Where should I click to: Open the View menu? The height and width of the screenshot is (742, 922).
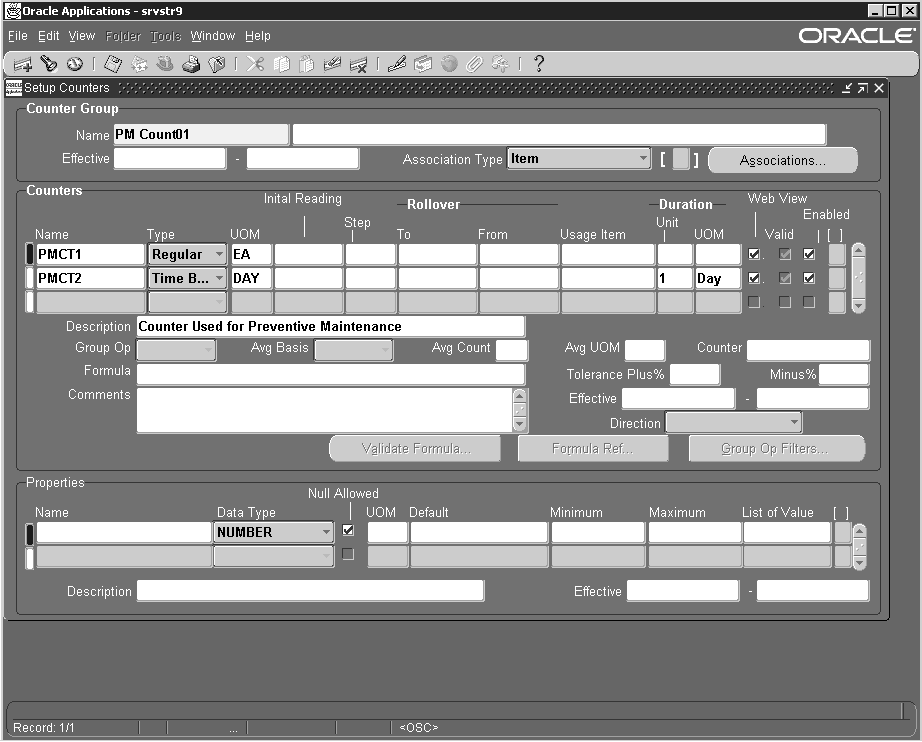click(x=82, y=36)
